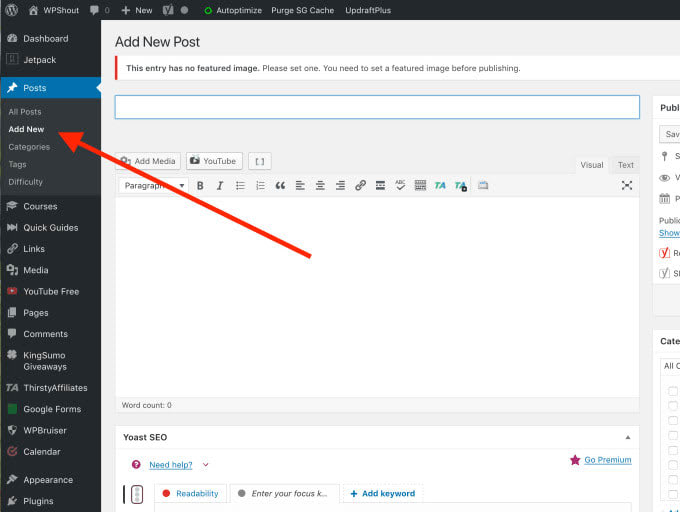The height and width of the screenshot is (512, 680).
Task: Open the WordPress logo menu
Action: pyautogui.click(x=12, y=10)
